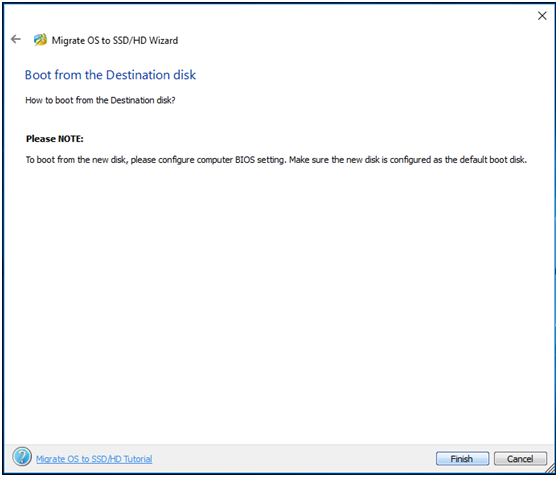The image size is (558, 477).
Task: Click the word "Tutorial" in the footer link
Action: (x=138, y=459)
